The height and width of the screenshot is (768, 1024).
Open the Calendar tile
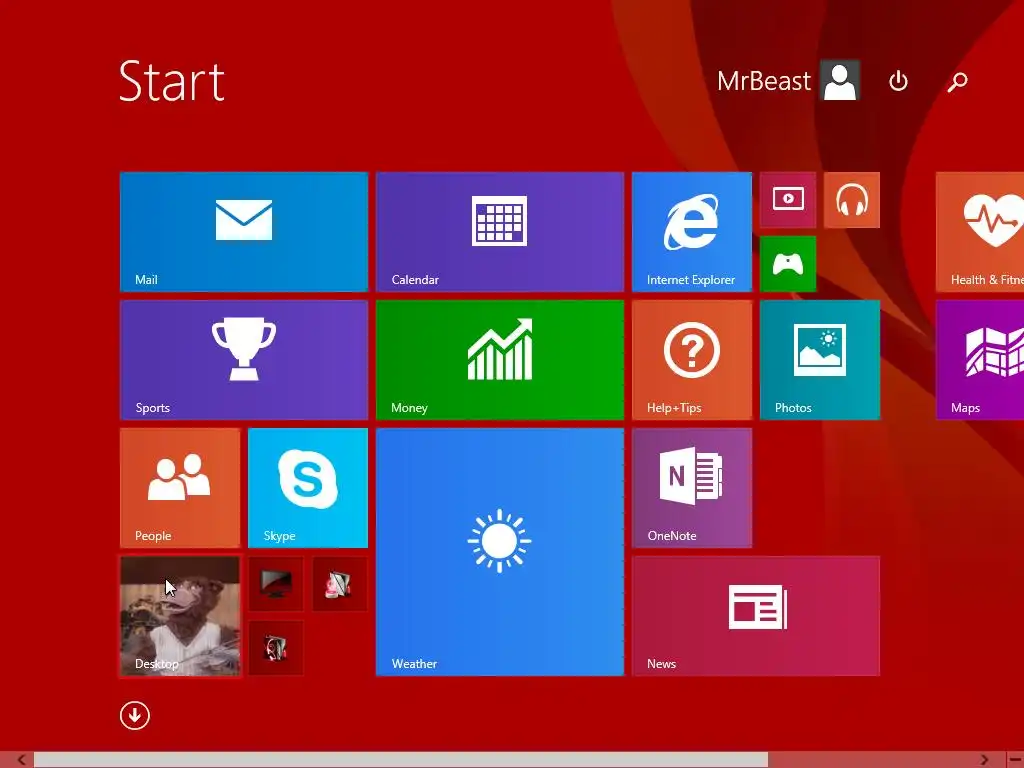pyautogui.click(x=500, y=232)
